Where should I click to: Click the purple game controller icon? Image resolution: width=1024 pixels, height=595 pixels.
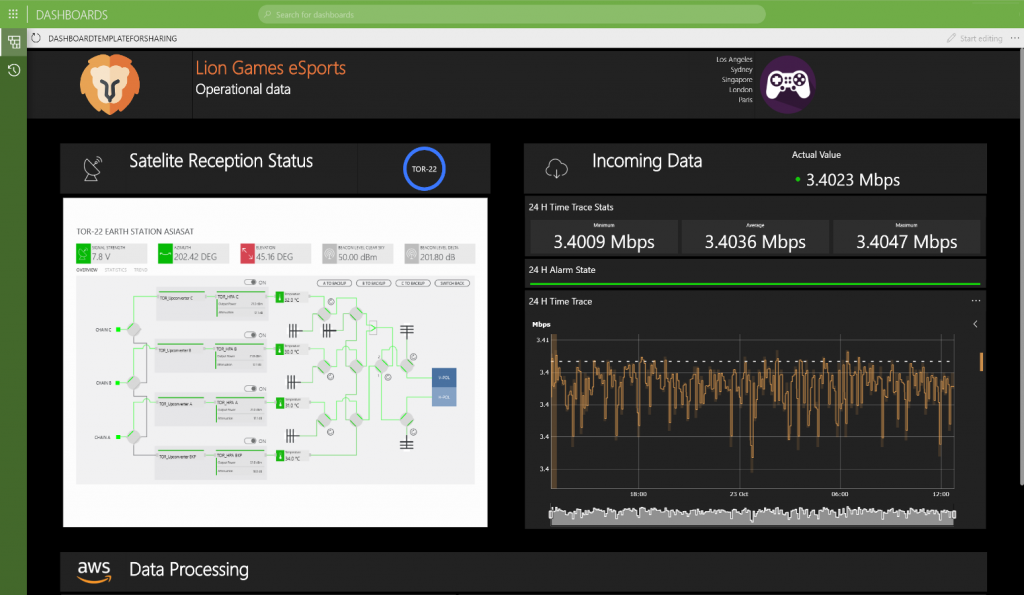click(788, 84)
